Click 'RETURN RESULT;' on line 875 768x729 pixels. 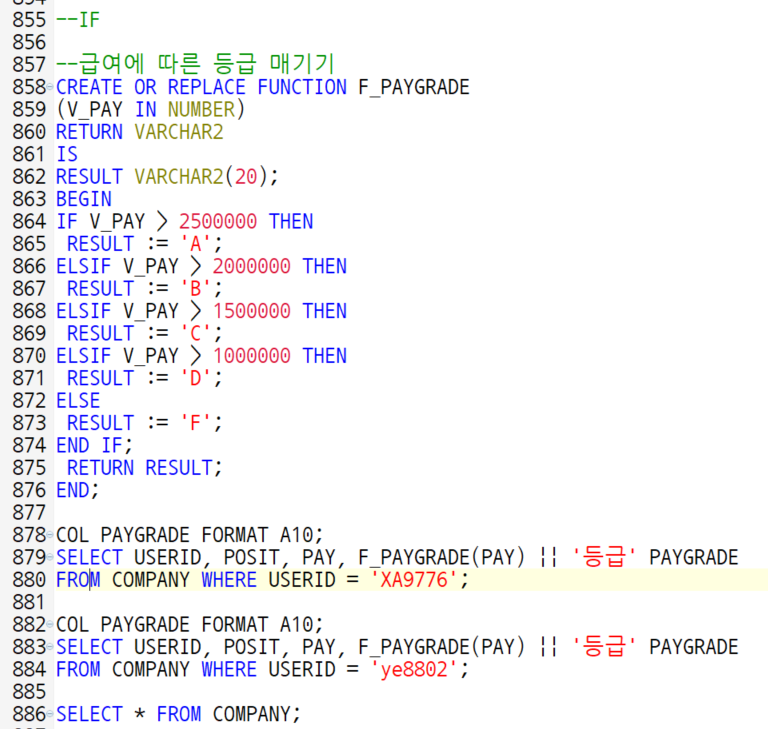[x=144, y=468]
